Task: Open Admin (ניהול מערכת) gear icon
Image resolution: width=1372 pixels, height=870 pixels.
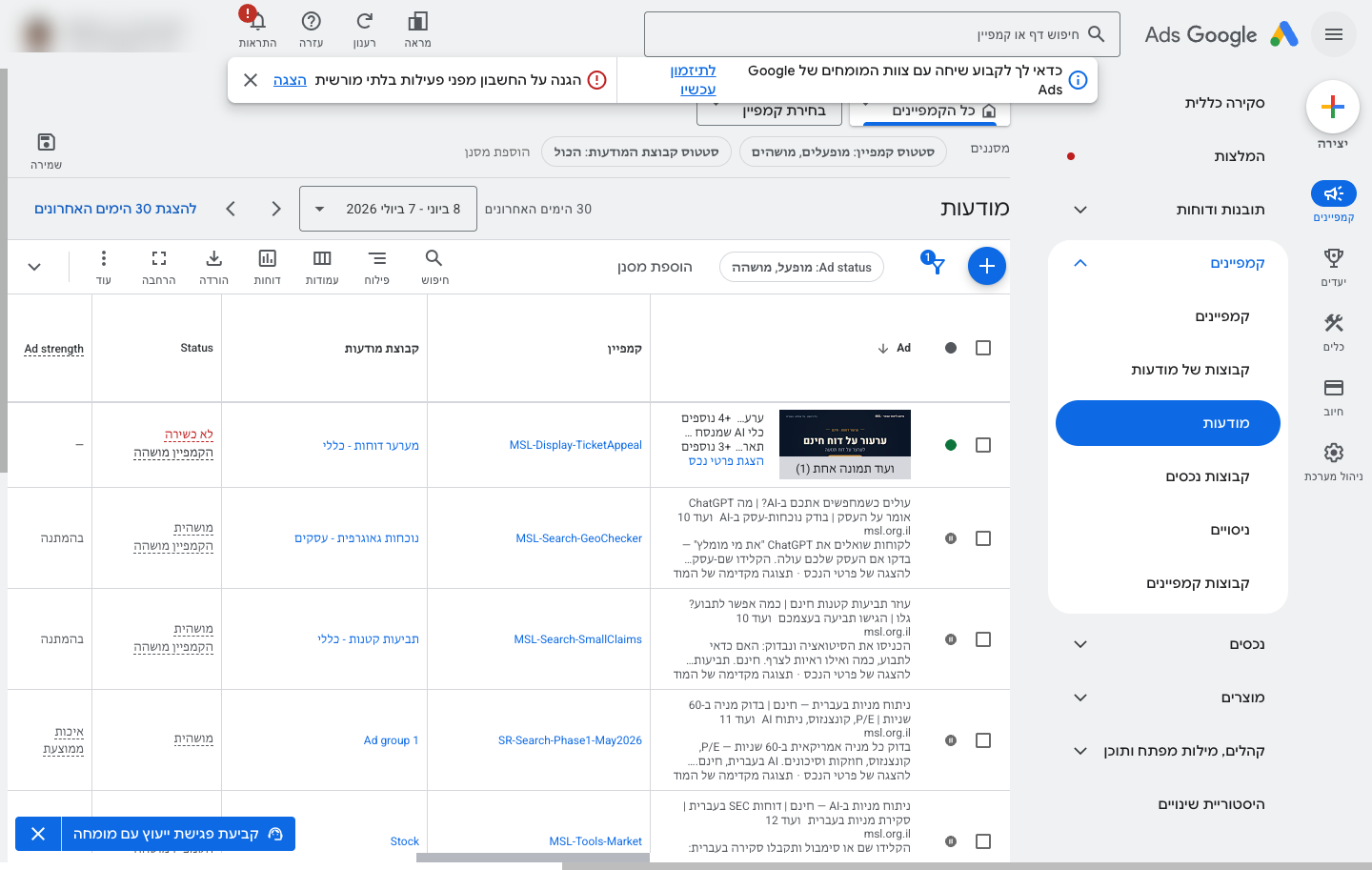Action: coord(1334,453)
